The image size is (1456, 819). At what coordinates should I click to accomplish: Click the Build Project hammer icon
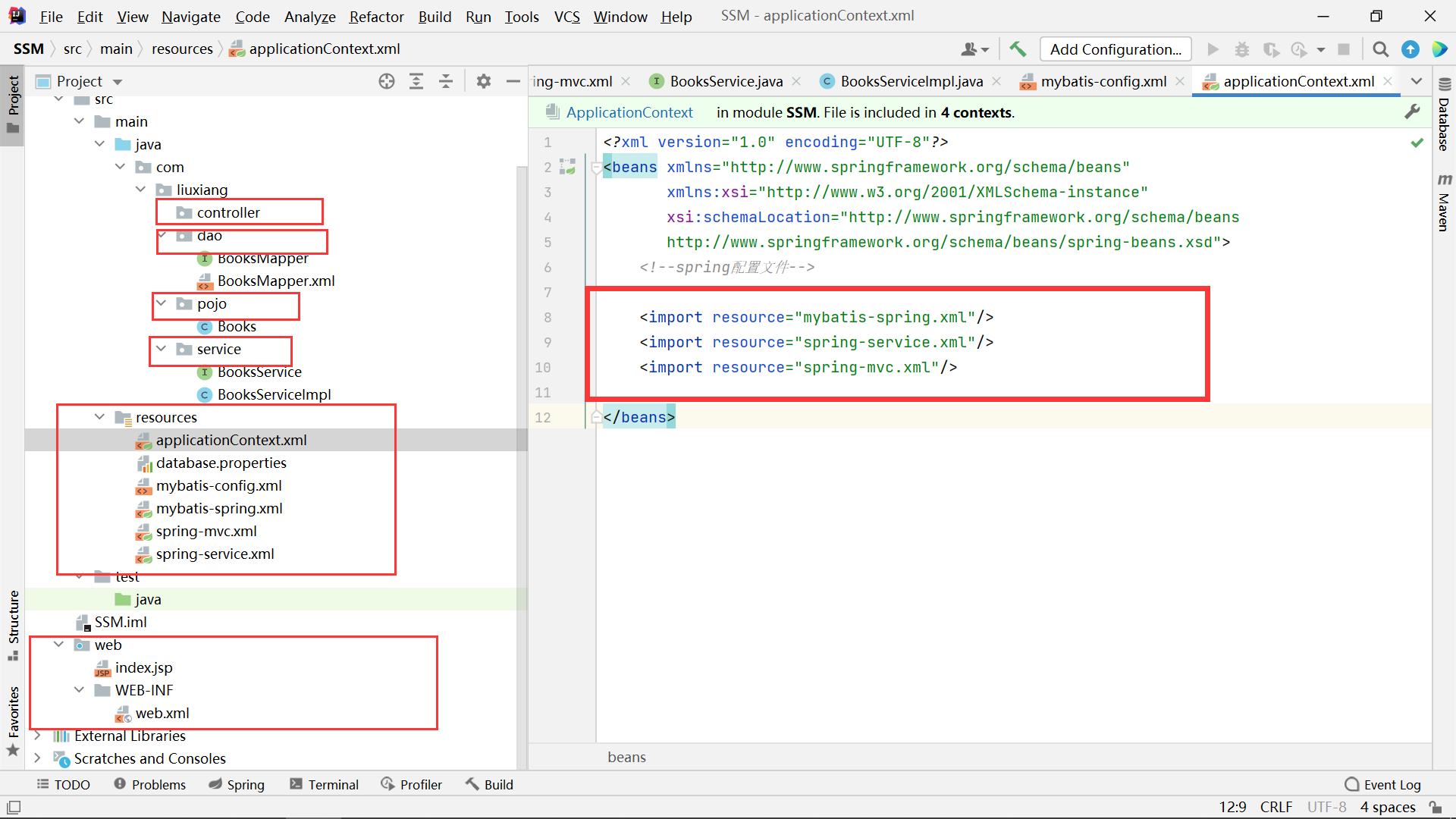point(1018,49)
